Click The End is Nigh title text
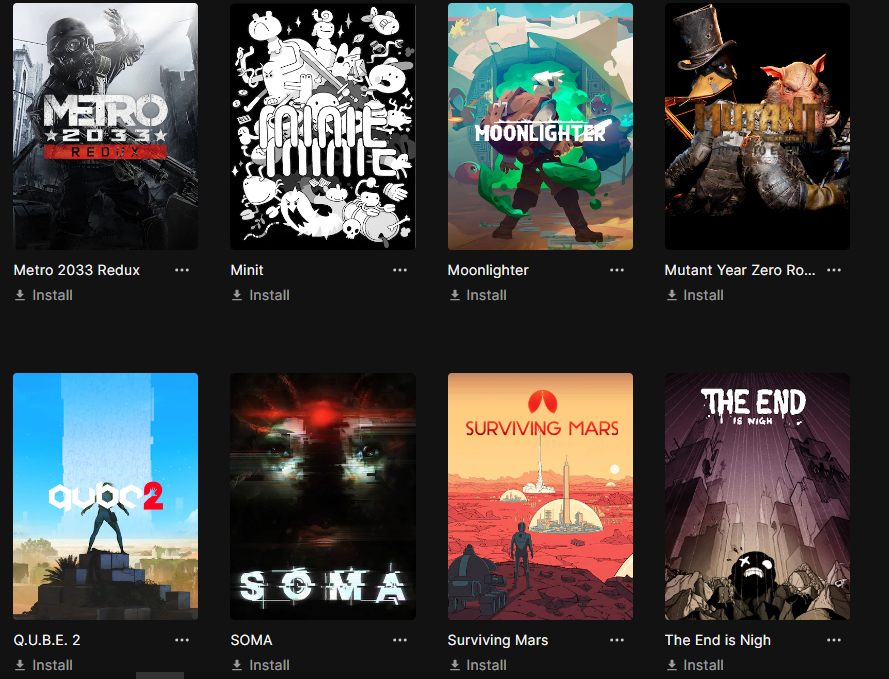 [718, 640]
